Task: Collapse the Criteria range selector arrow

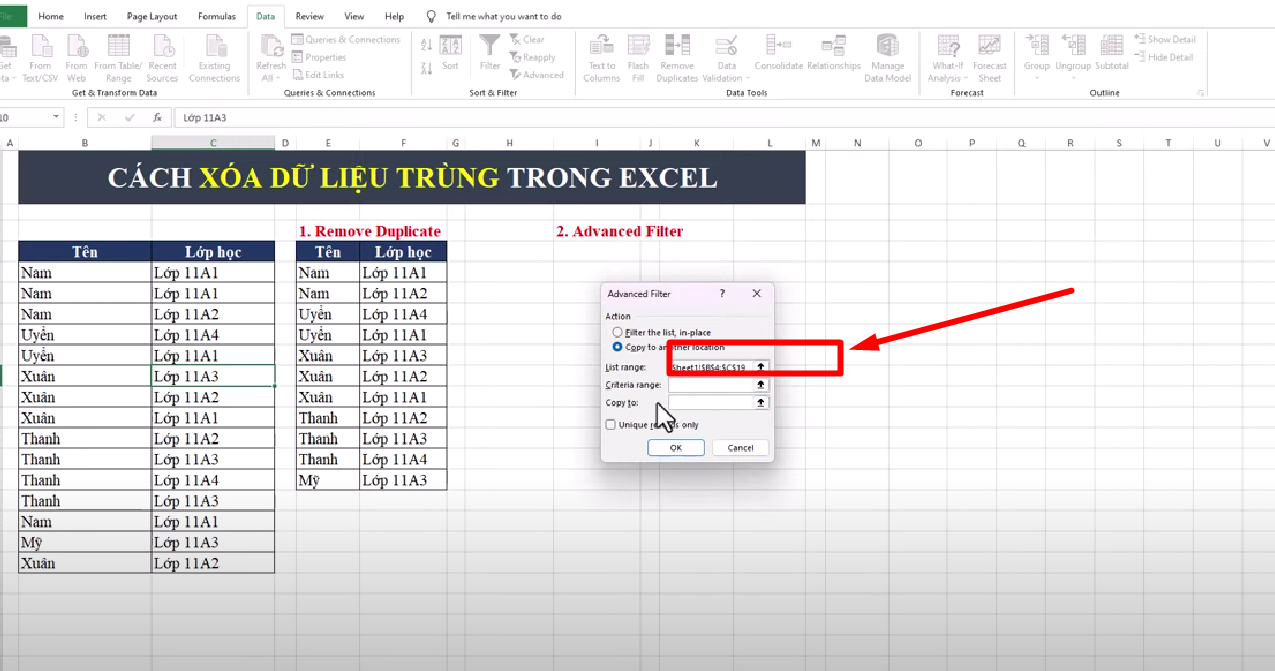Action: click(761, 384)
